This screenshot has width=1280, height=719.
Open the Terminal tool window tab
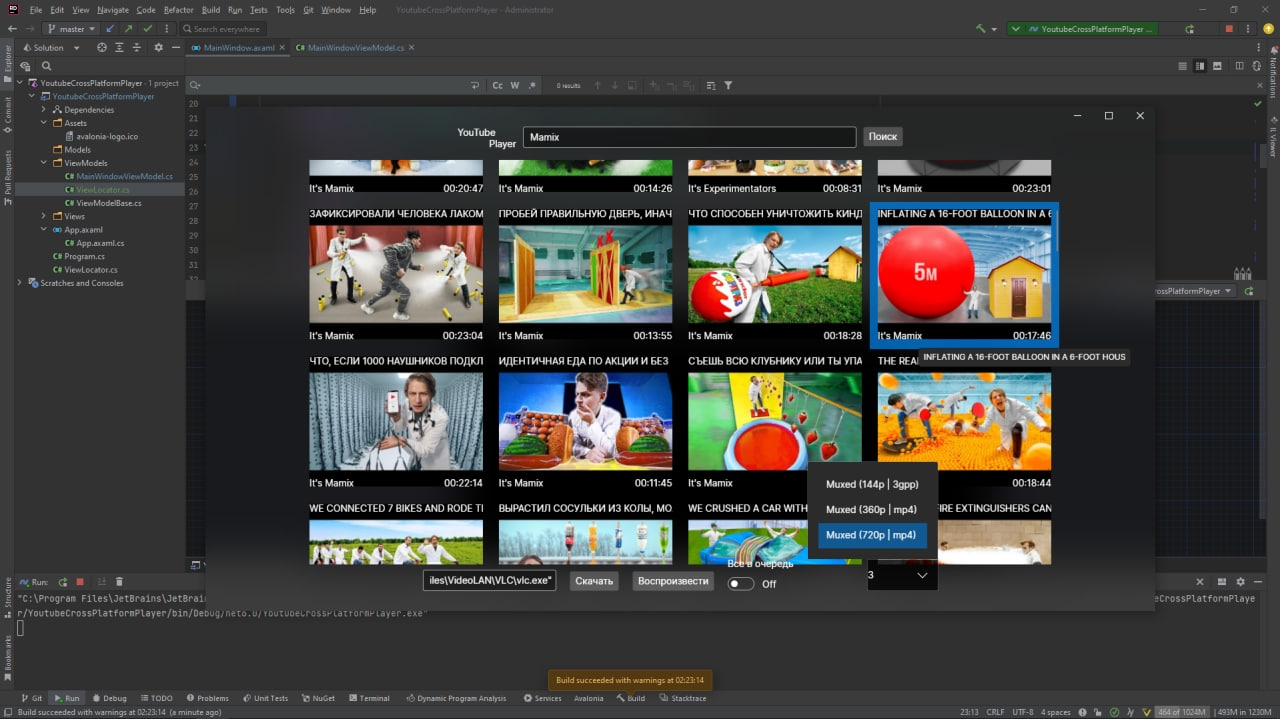[369, 698]
